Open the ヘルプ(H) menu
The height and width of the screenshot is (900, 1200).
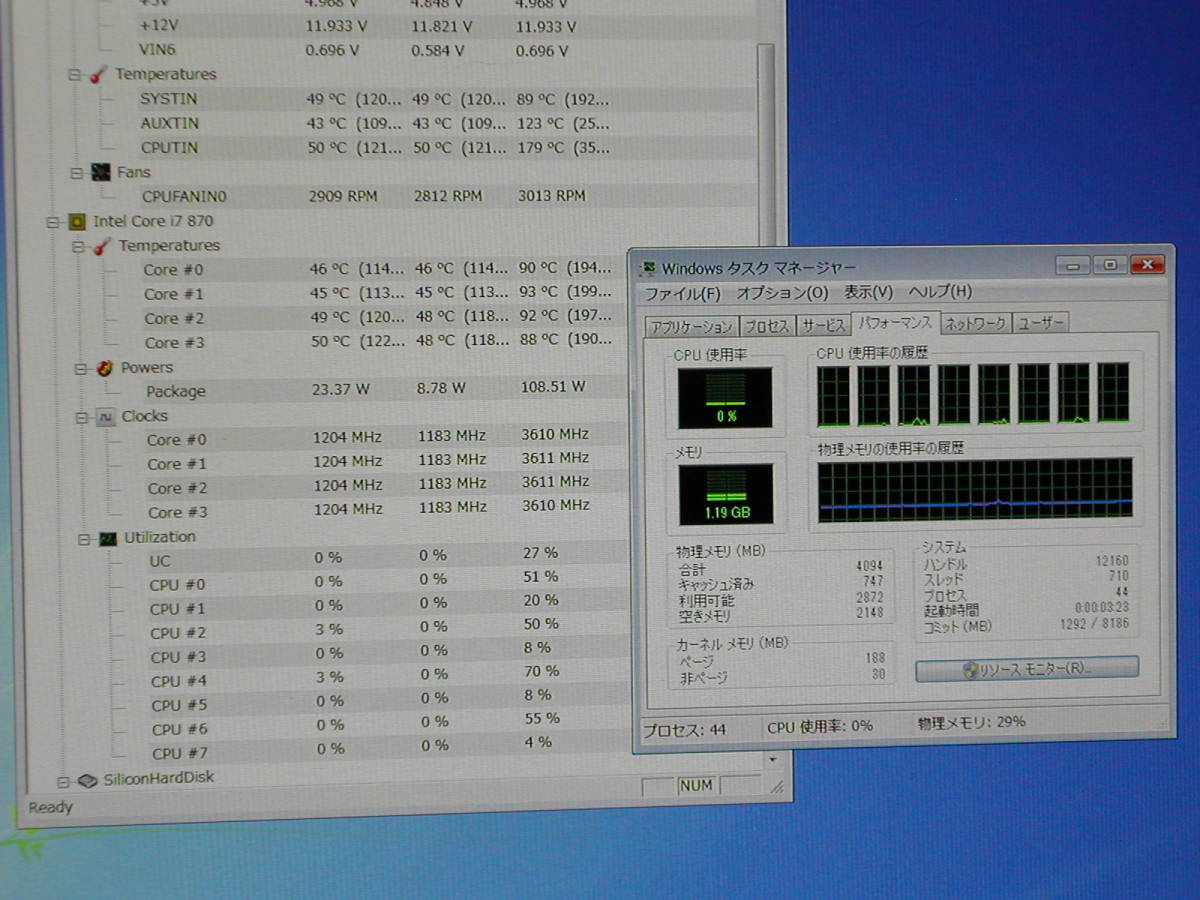[939, 292]
